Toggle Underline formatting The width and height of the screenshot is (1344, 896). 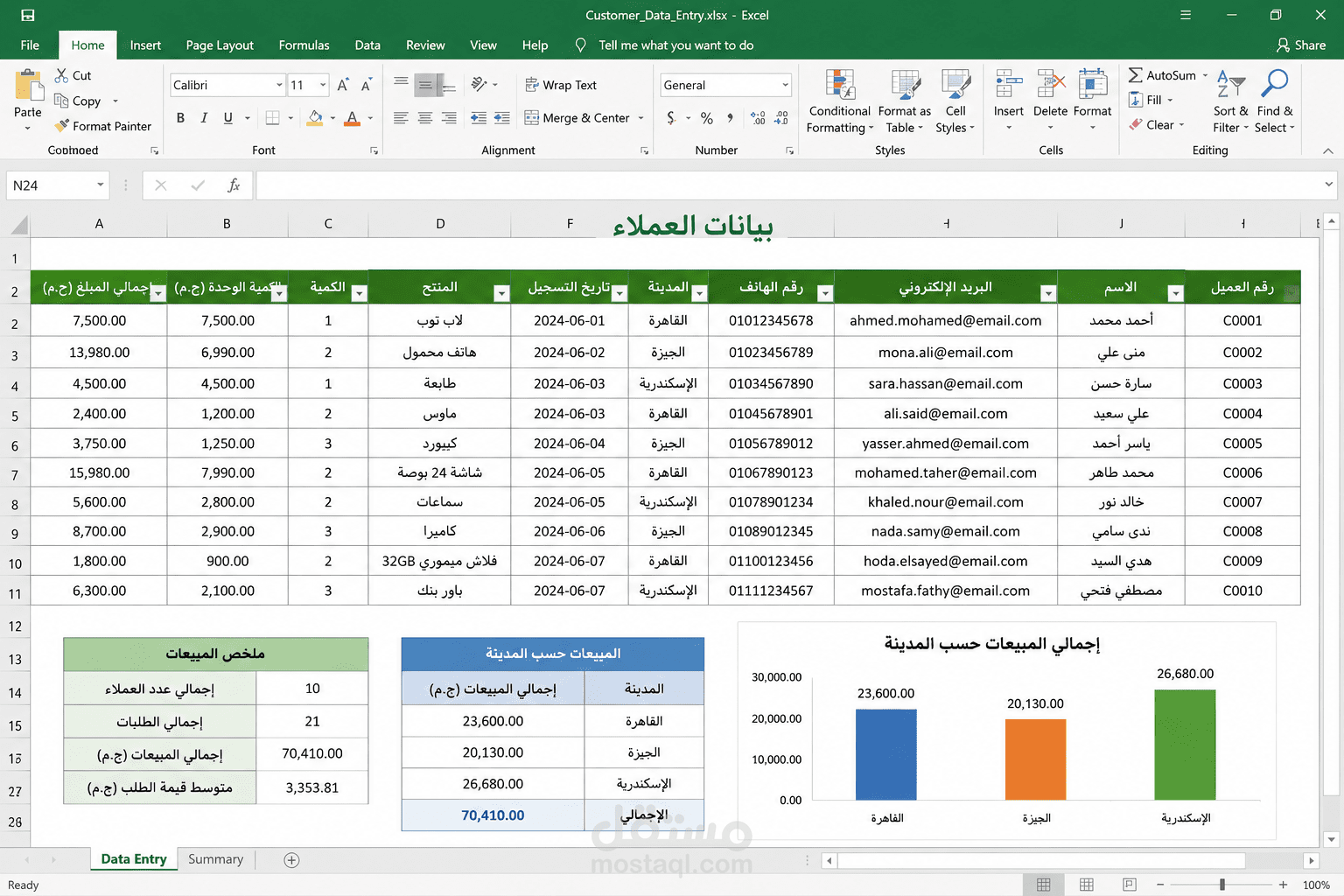tap(228, 118)
